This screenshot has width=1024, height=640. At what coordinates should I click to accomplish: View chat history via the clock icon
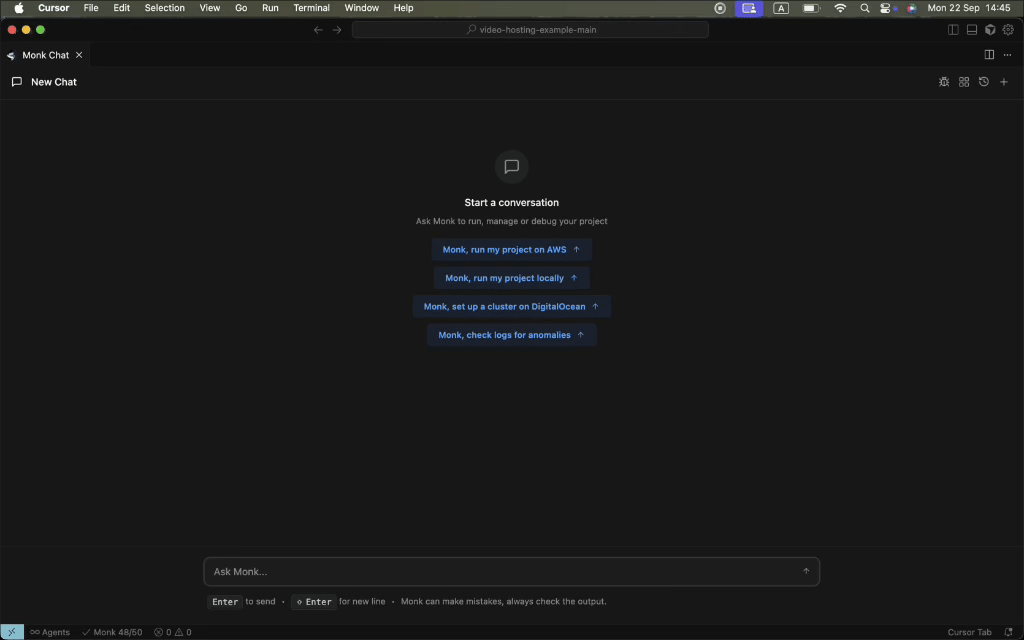click(984, 81)
